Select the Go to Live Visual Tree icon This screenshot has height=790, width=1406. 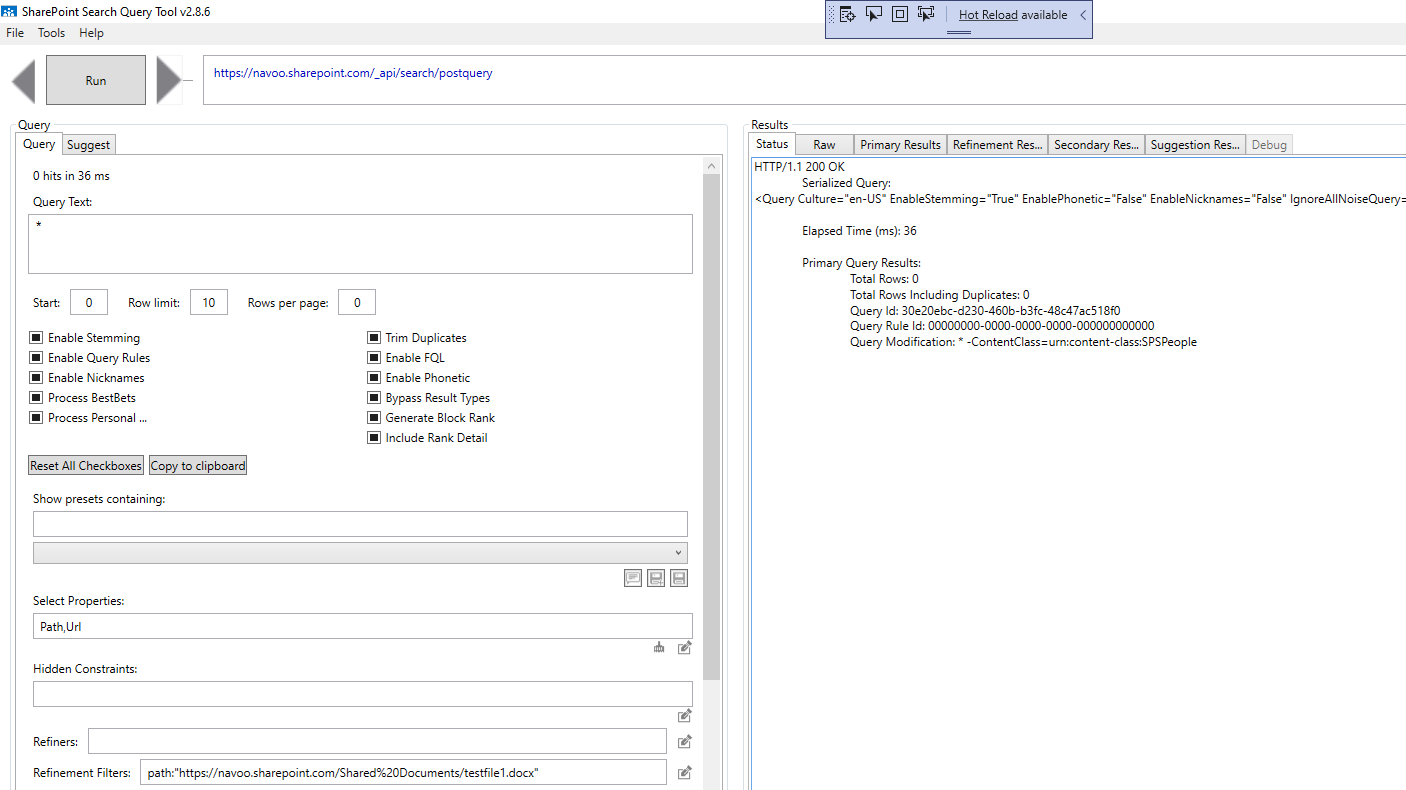(847, 14)
